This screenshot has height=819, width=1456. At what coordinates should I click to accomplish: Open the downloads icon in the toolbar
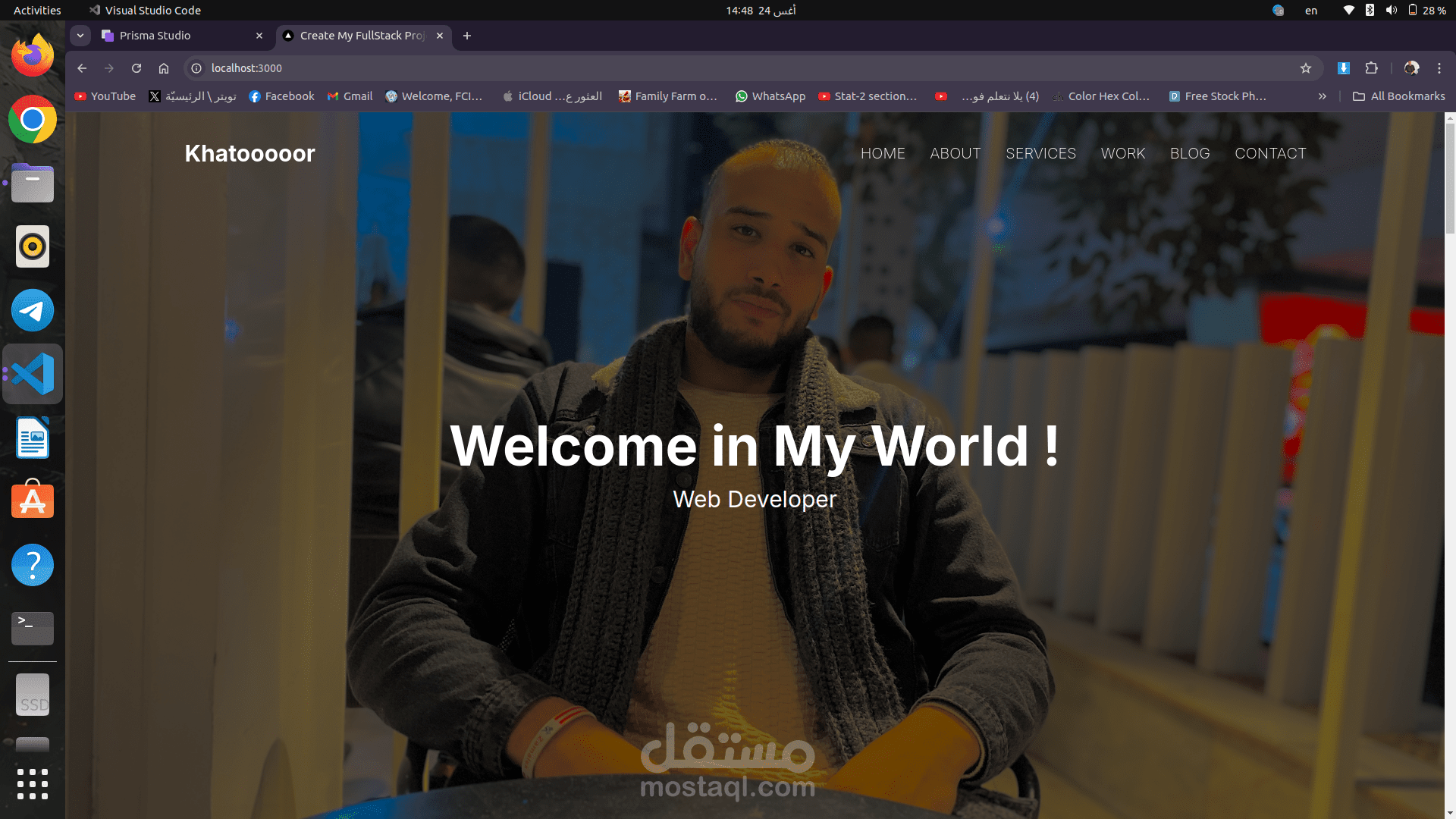[1344, 68]
